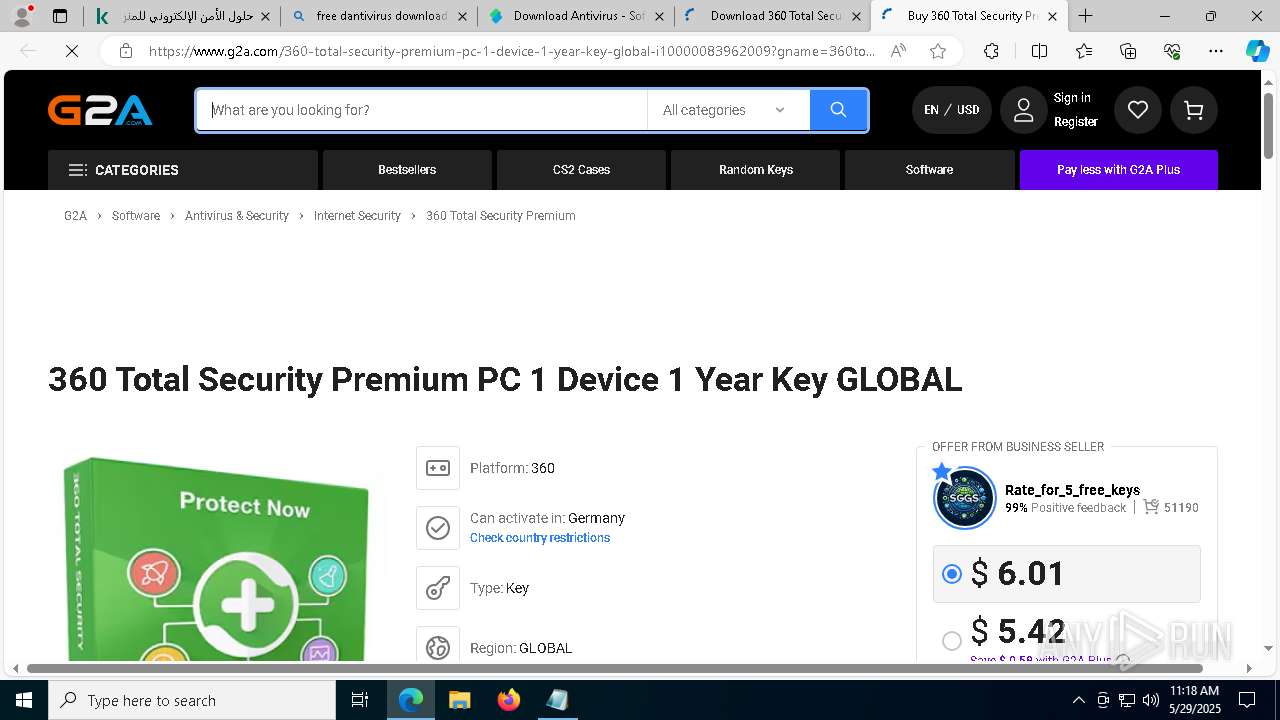The image size is (1280, 720).
Task: Click the Region globe icon
Action: point(438,647)
